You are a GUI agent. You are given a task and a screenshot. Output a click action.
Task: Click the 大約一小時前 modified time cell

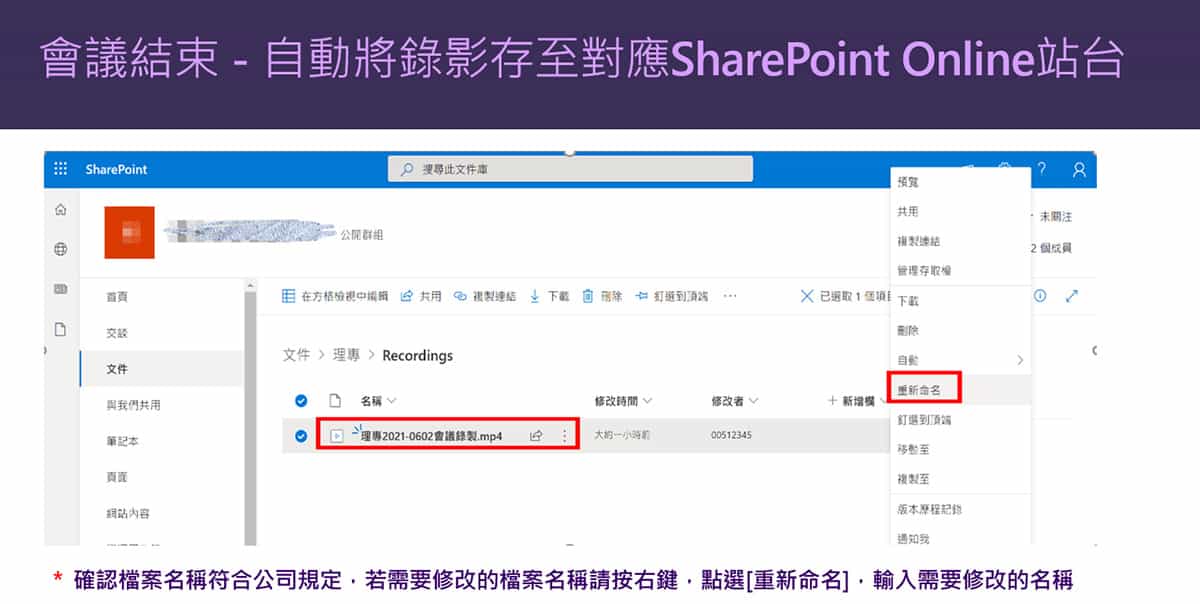click(621, 436)
